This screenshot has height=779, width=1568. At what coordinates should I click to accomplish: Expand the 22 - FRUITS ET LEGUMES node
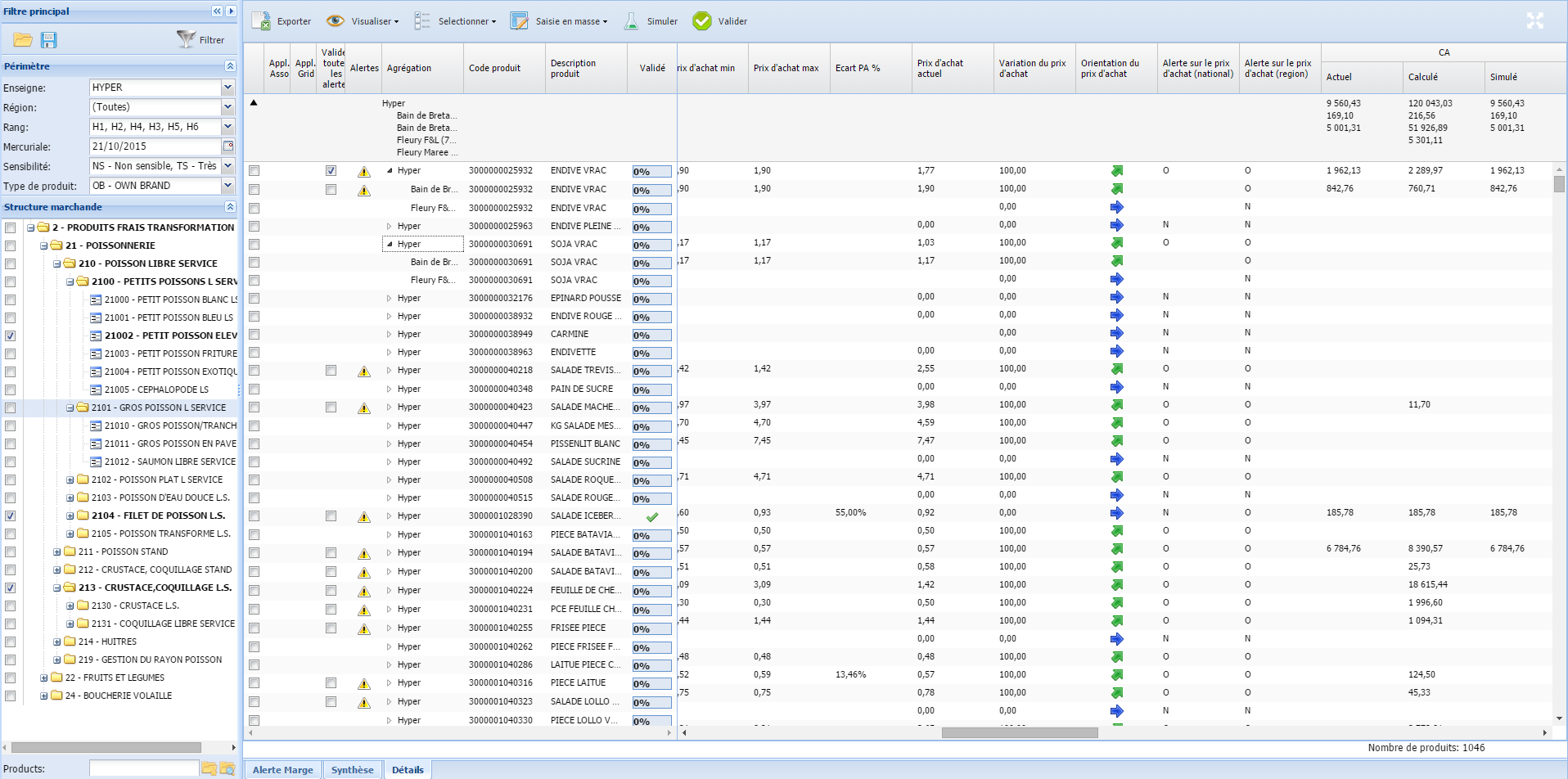(43, 678)
